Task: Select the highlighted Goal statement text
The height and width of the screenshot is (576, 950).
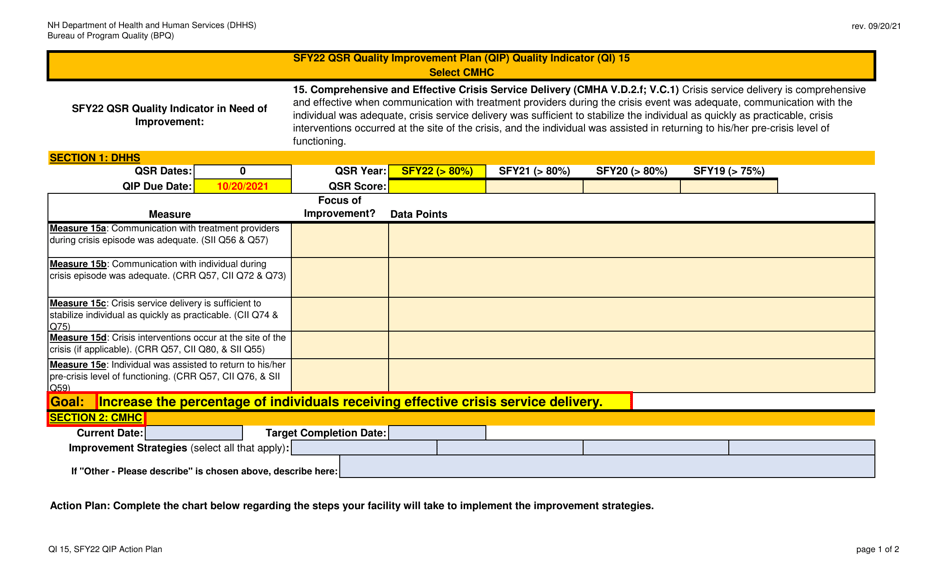Action: tap(360, 399)
